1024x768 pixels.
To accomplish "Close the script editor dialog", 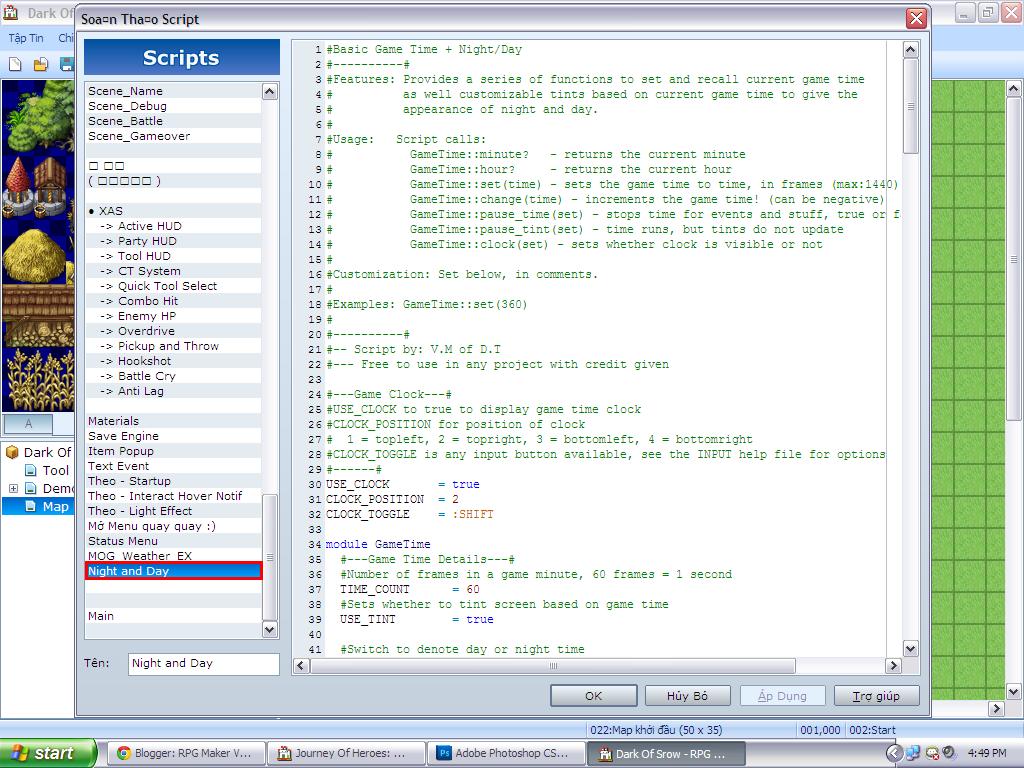I will coord(916,18).
